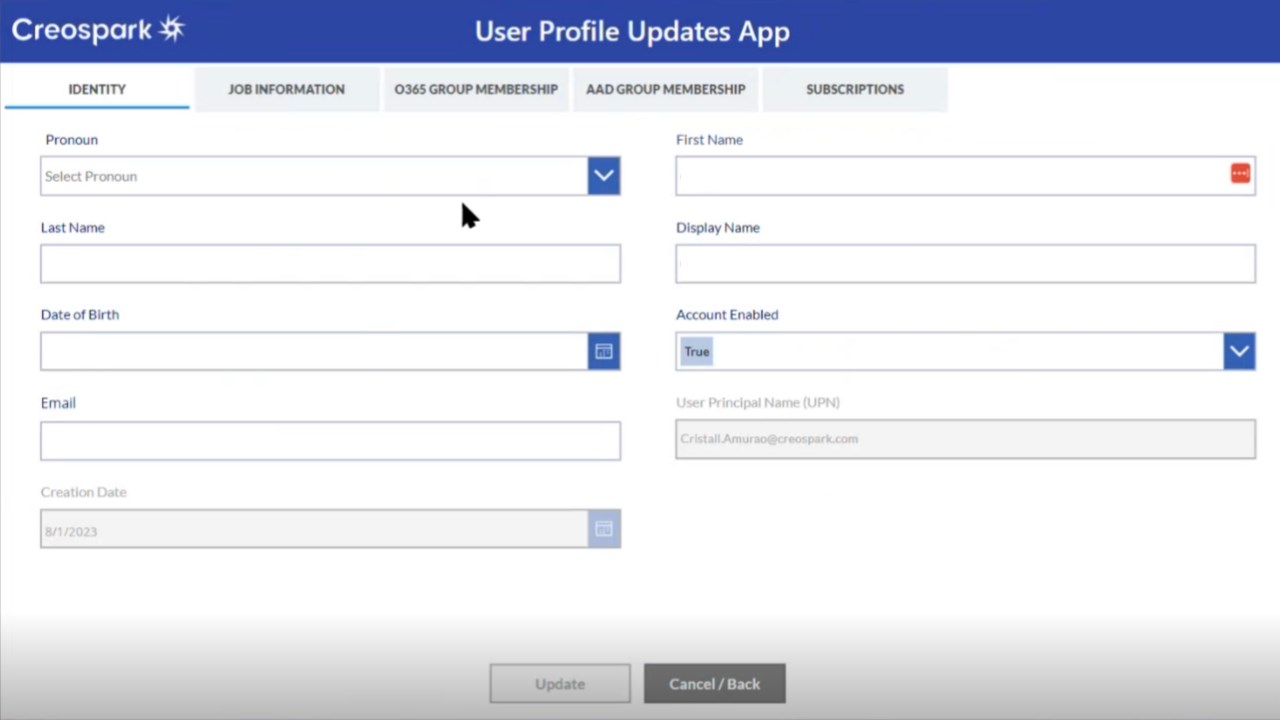The width and height of the screenshot is (1280, 720).
Task: Switch to the Identity tab
Action: tap(97, 89)
